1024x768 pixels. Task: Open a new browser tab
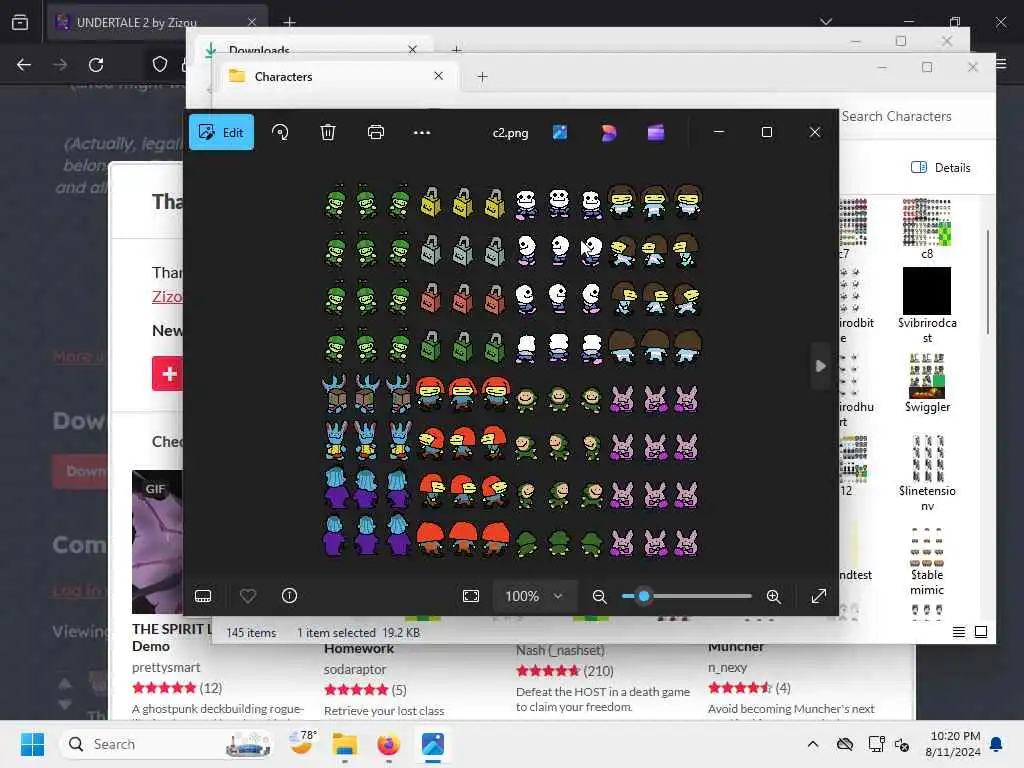[289, 23]
